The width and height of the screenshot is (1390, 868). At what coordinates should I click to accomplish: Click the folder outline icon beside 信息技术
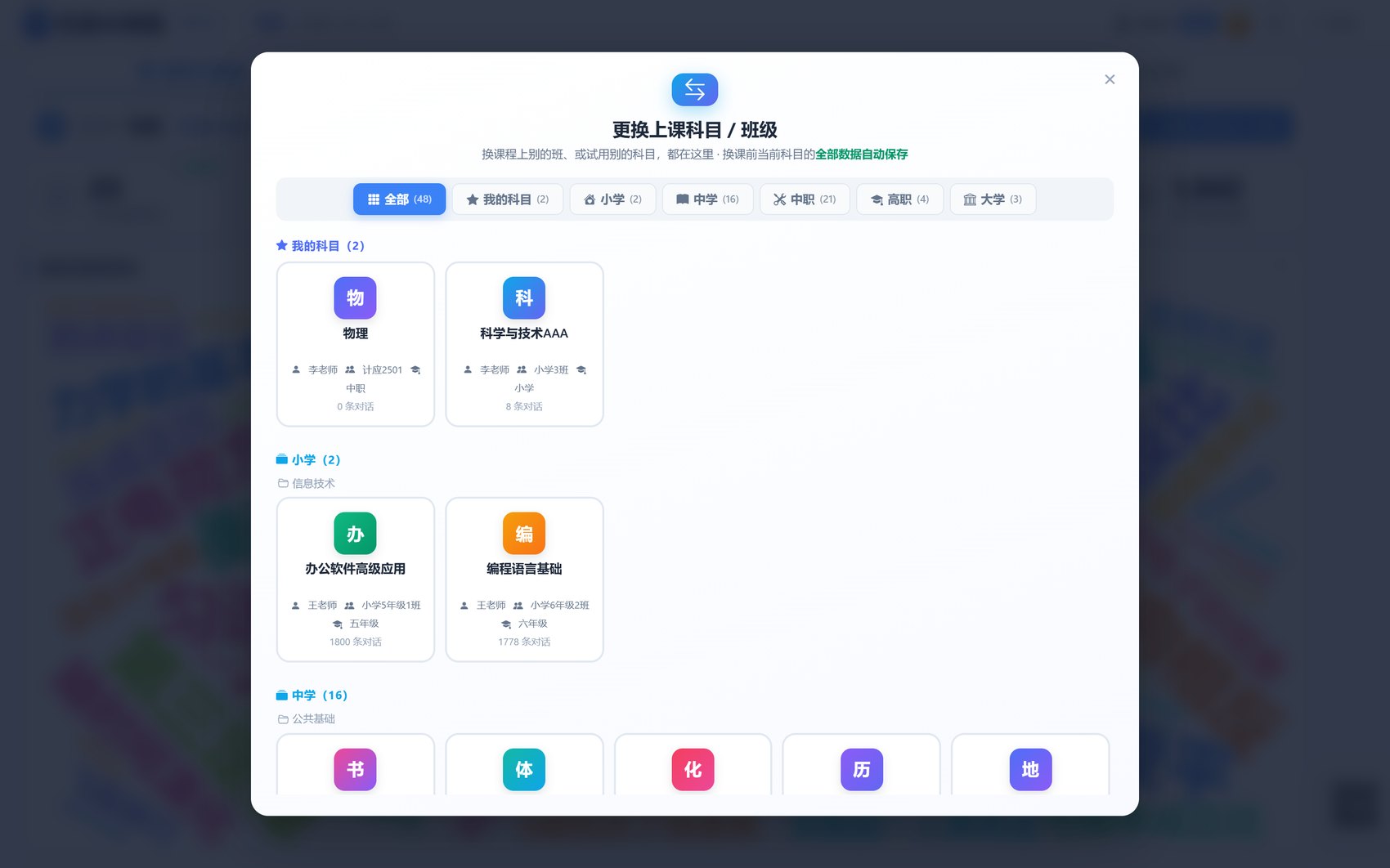(x=283, y=483)
